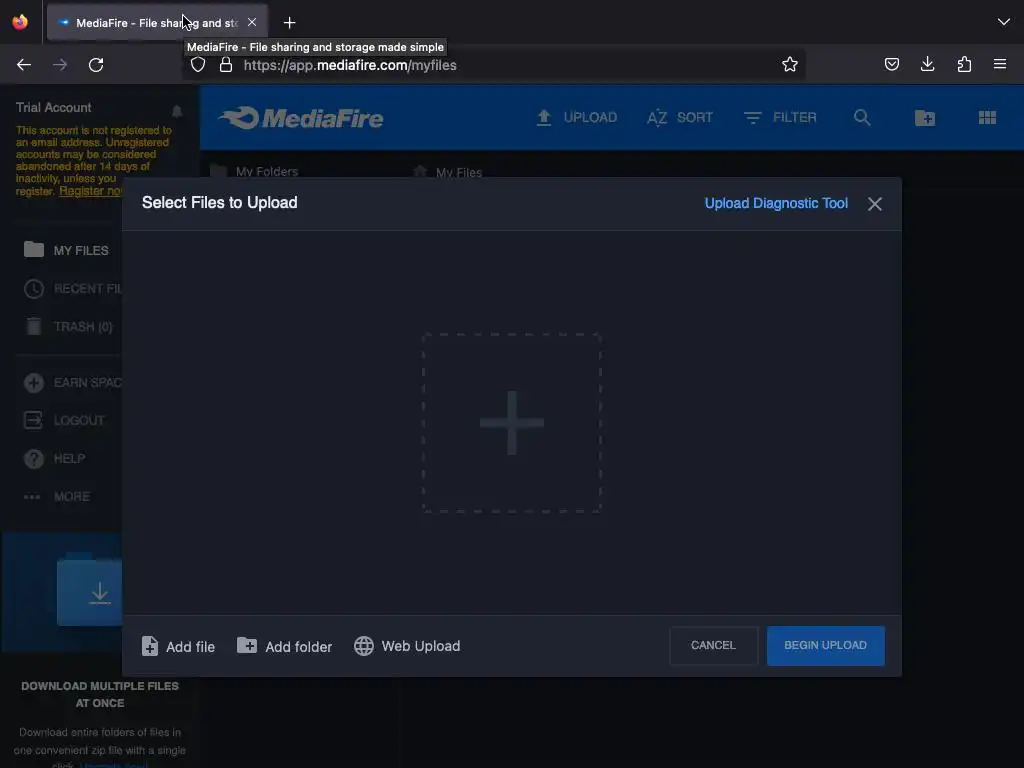View site security lock information
1024x768 pixels.
[226, 65]
